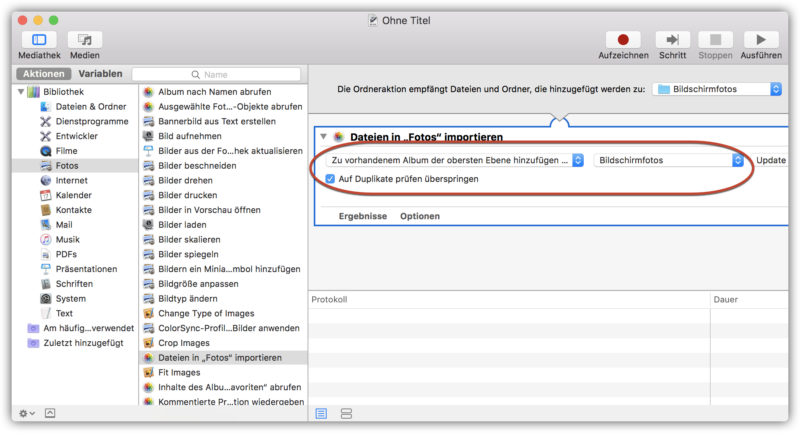
Task: Switch to the list view icon in log
Action: point(321,413)
